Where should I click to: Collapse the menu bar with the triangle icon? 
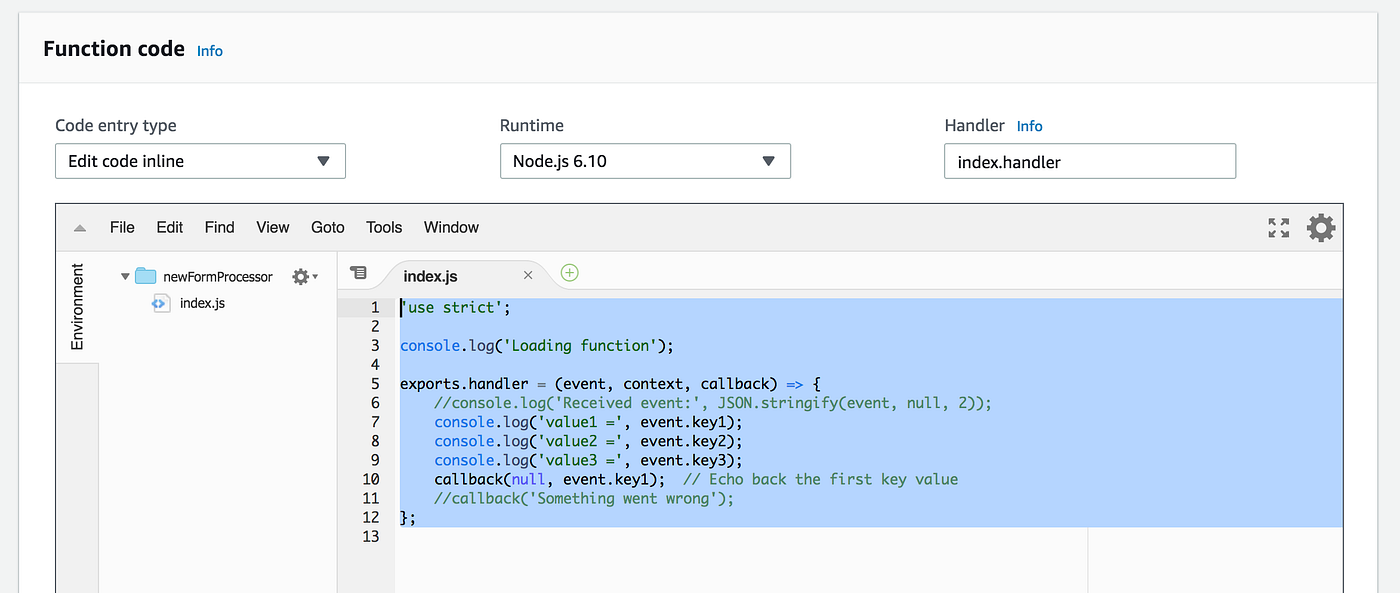pyautogui.click(x=79, y=227)
